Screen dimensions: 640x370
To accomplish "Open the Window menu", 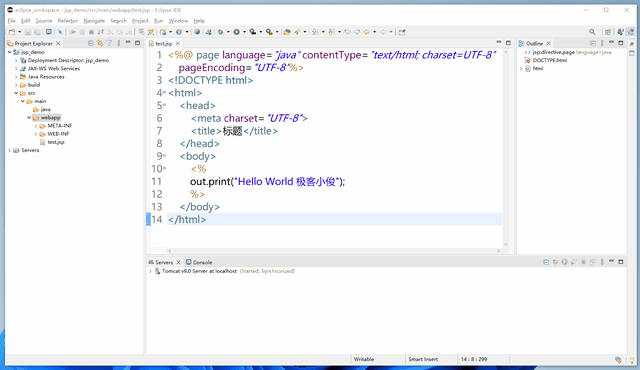I will click(178, 21).
